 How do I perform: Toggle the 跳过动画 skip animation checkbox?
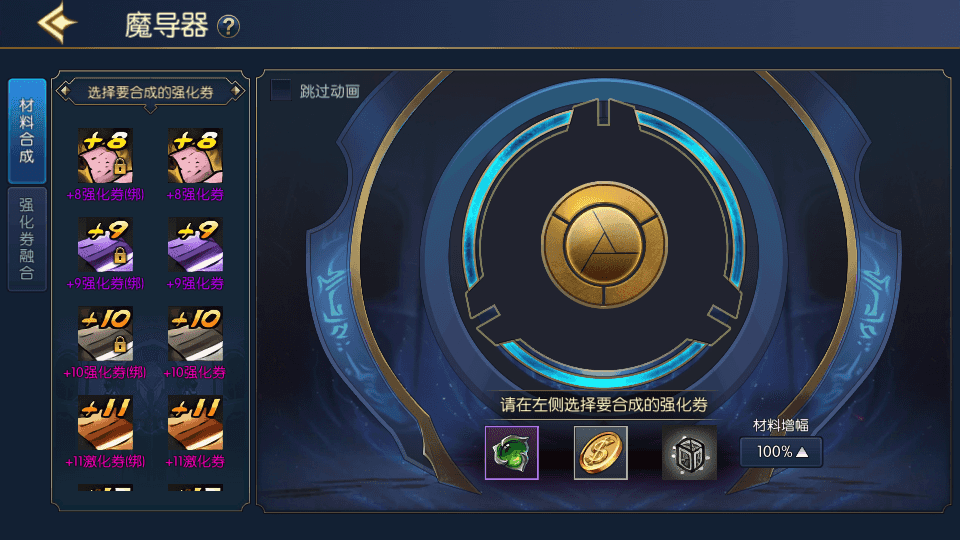(x=281, y=90)
